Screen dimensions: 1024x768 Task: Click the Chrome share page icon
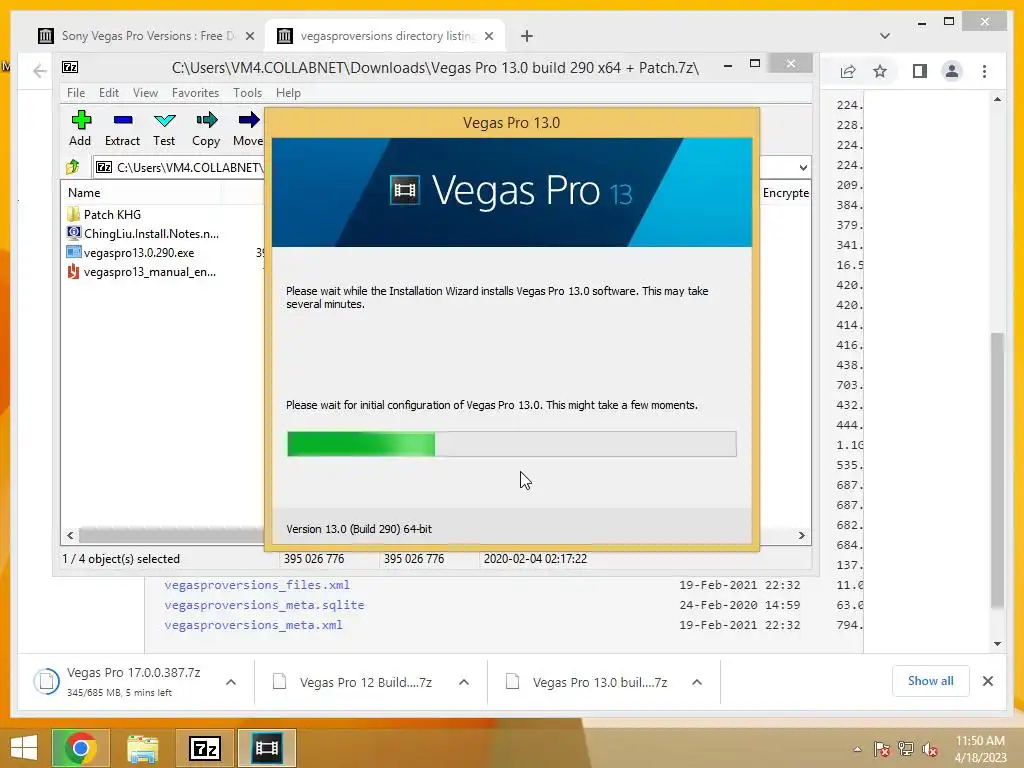coord(848,71)
